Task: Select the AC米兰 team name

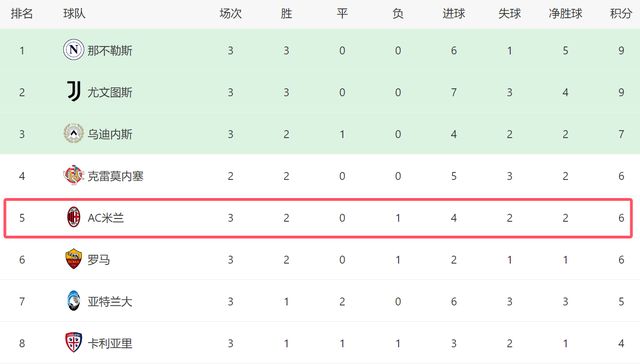Action: tap(106, 218)
